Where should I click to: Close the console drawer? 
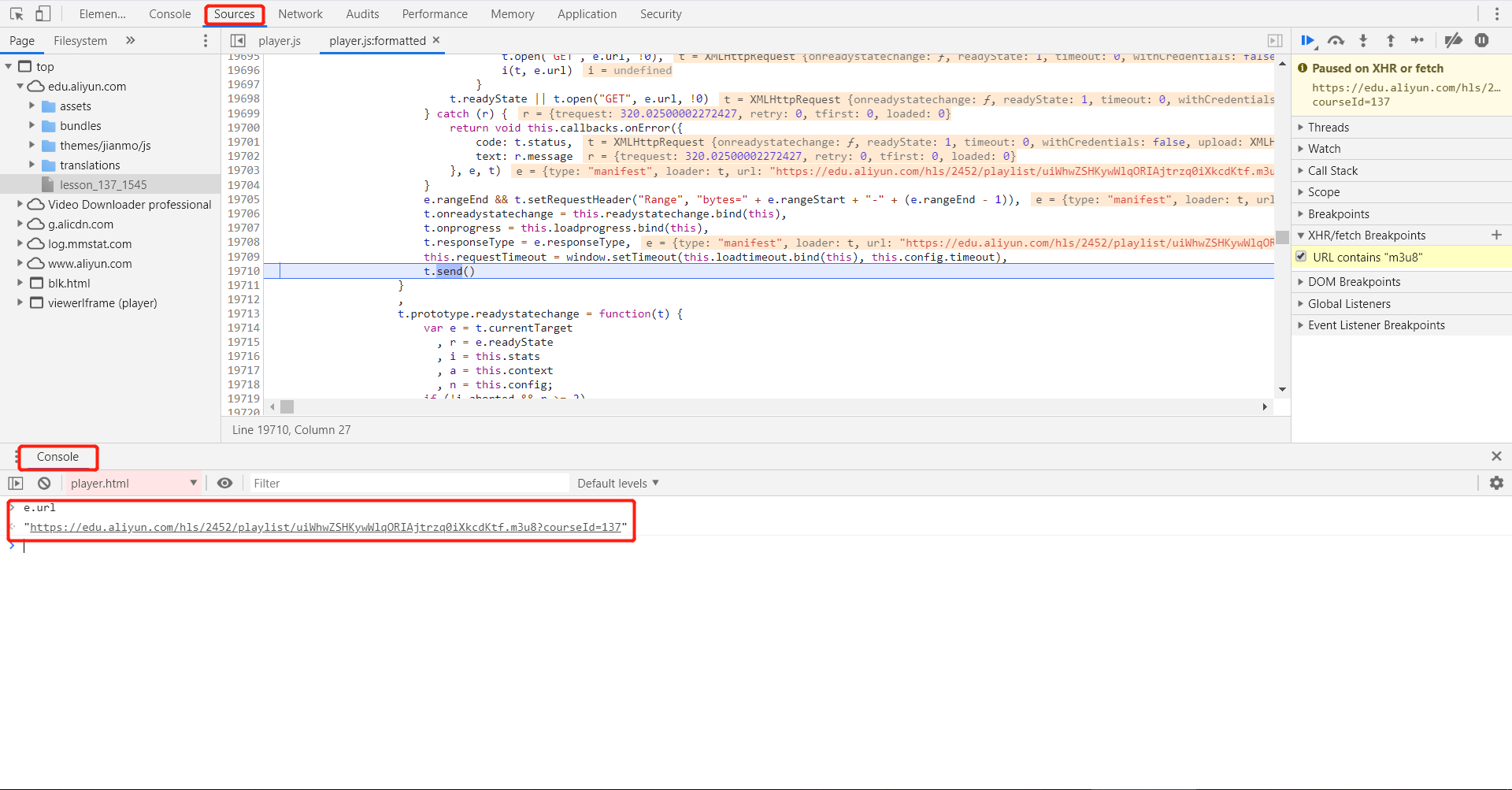pyautogui.click(x=1496, y=456)
